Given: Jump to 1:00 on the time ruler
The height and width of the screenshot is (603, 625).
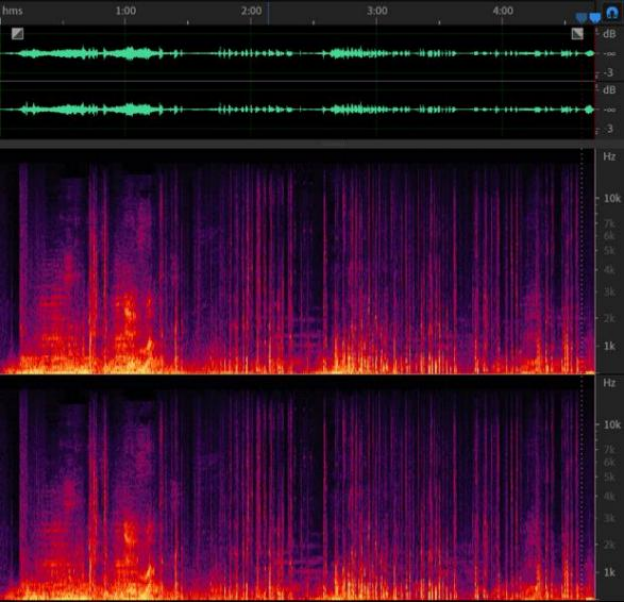Looking at the screenshot, I should [126, 10].
